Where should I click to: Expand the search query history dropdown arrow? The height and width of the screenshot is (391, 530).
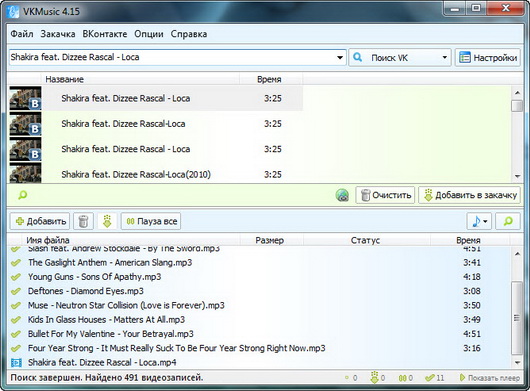coord(340,57)
